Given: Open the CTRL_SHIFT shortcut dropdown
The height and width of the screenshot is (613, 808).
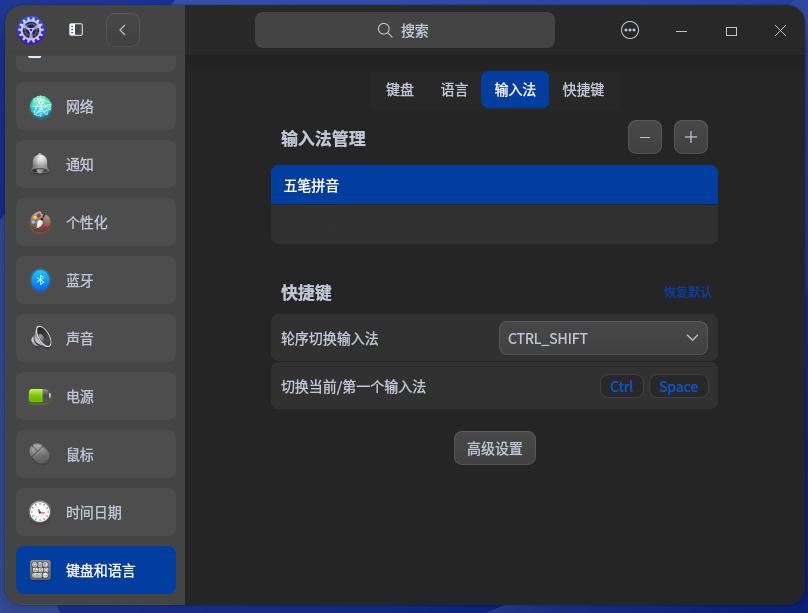Looking at the screenshot, I should point(603,338).
